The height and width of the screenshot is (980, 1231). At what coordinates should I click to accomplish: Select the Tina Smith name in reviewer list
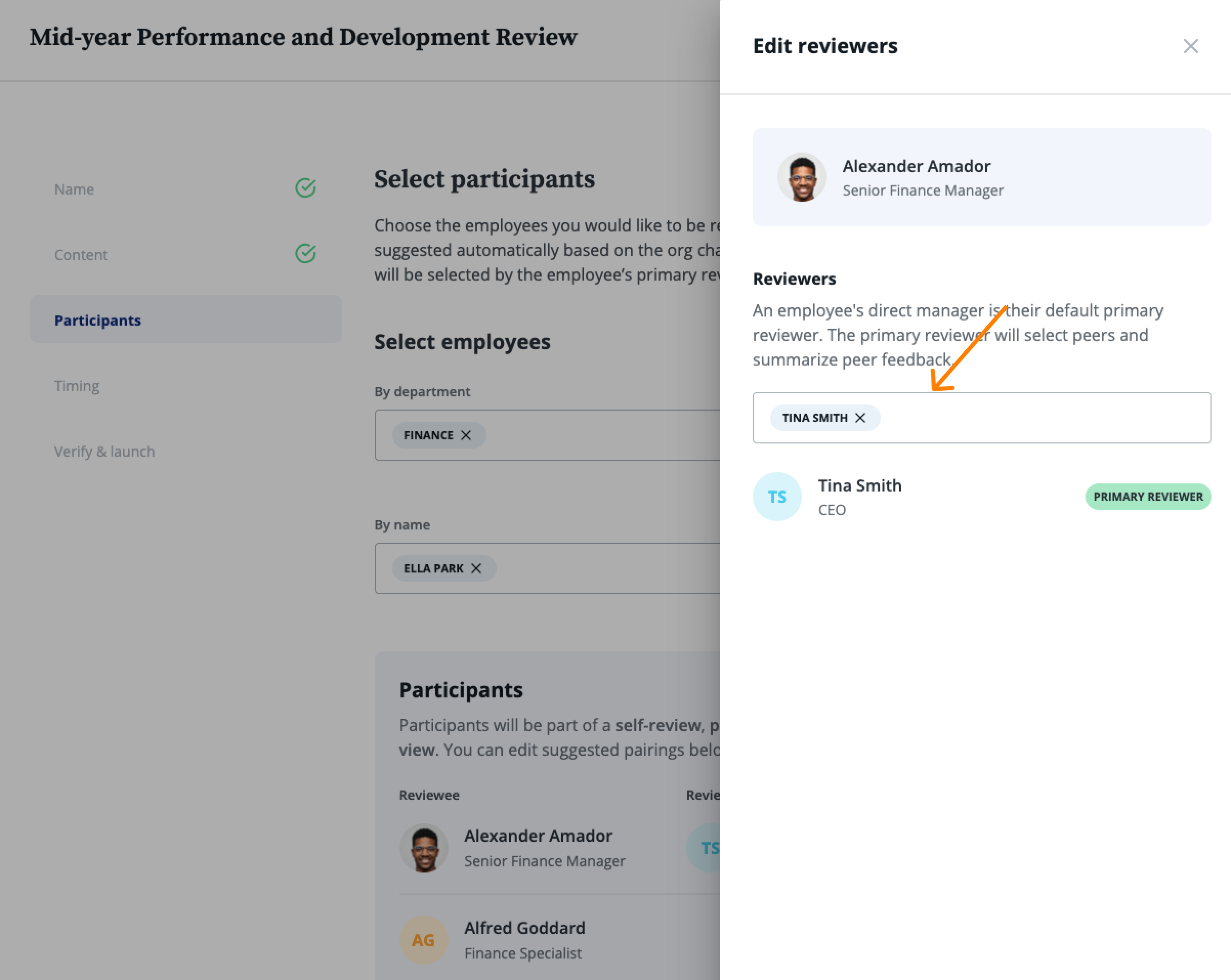[x=860, y=486]
